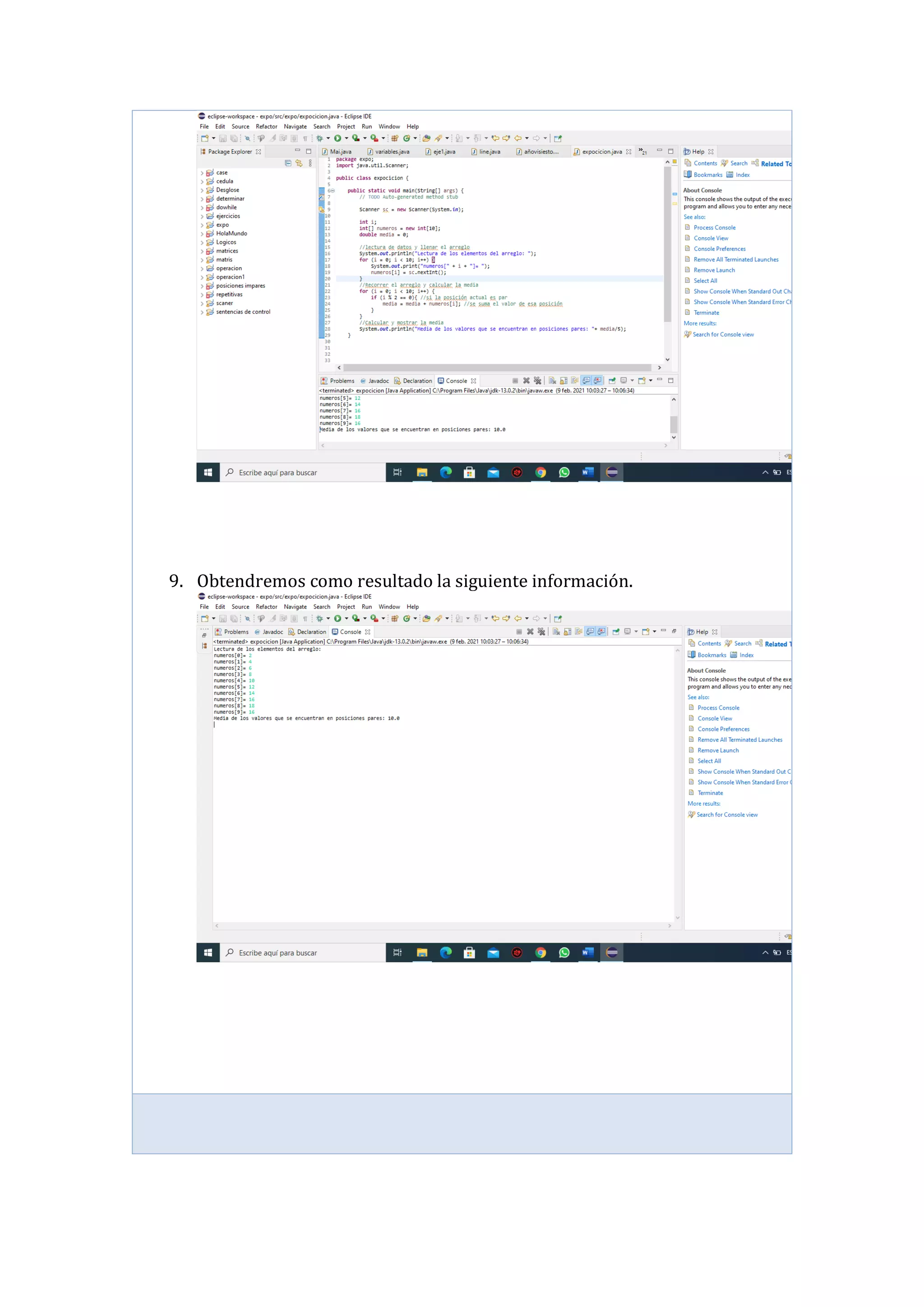The width and height of the screenshot is (924, 1307).
Task: Open the line.java editor tab
Action: [x=489, y=152]
